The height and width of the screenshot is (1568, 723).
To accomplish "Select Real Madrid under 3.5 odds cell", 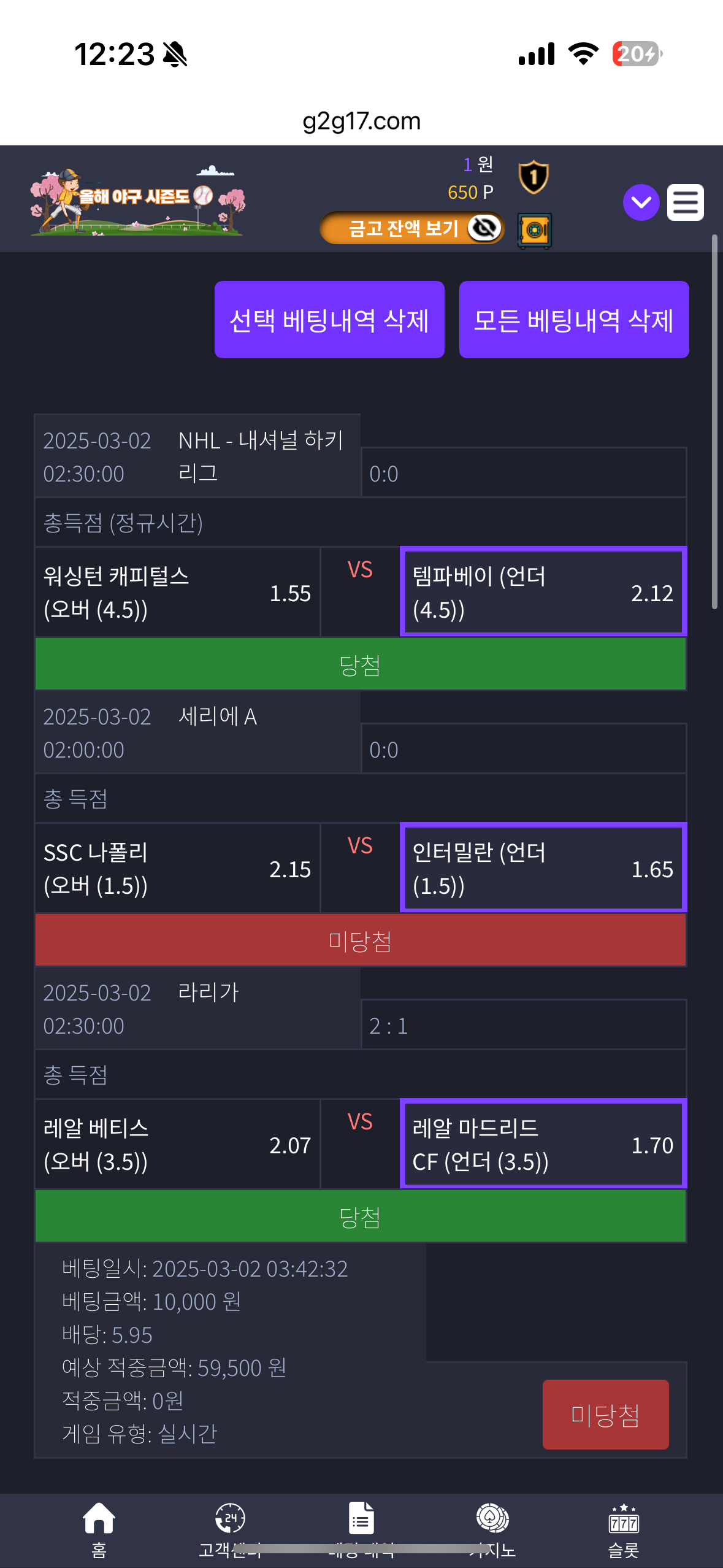I will coord(543,1144).
